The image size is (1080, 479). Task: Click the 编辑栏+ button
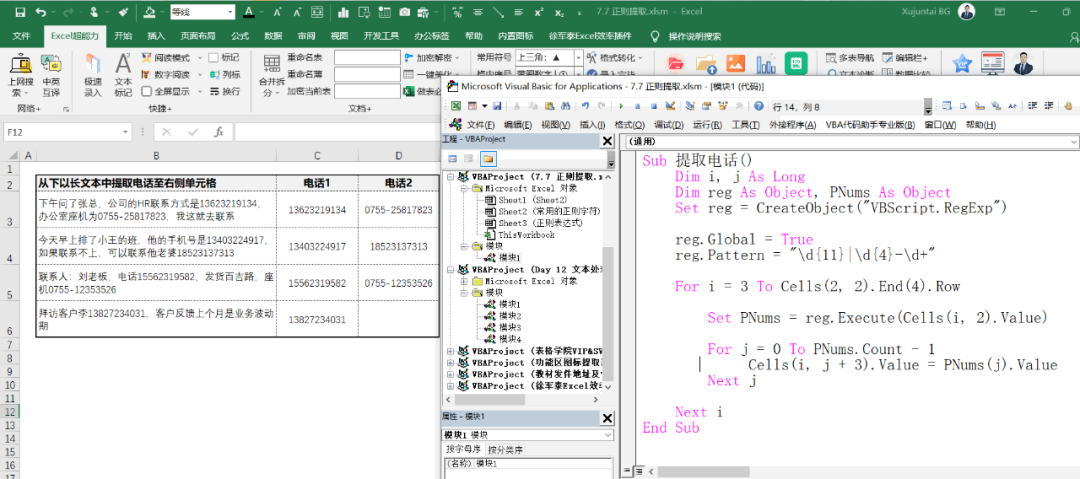[x=904, y=58]
